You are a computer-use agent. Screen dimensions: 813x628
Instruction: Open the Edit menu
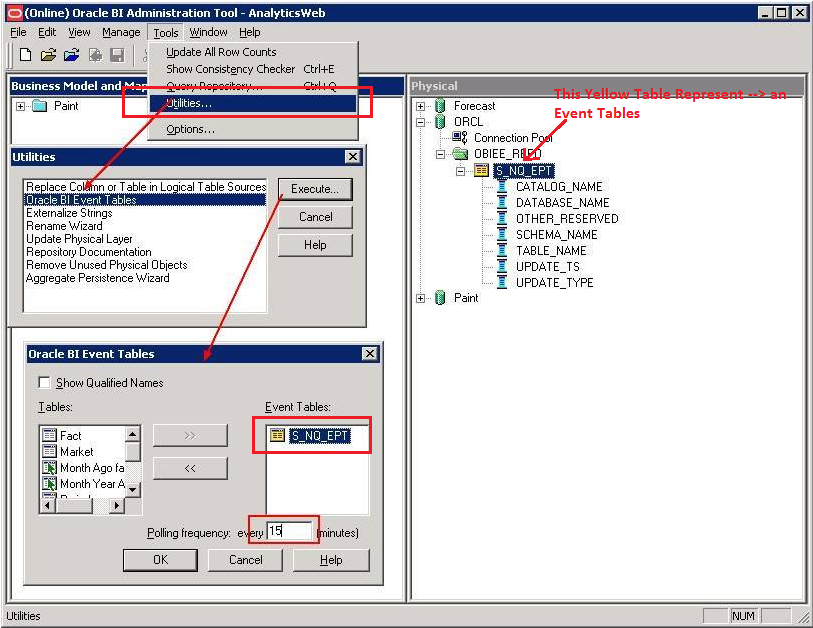(x=47, y=32)
